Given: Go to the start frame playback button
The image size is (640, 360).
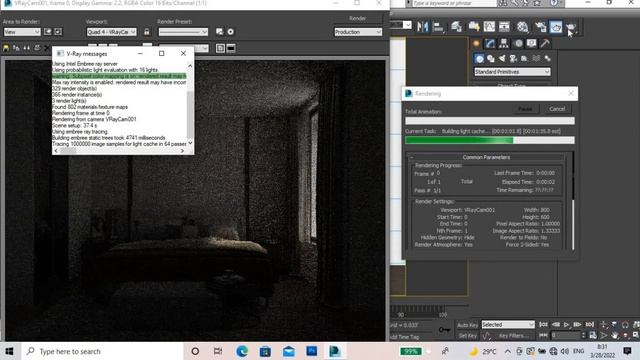Looking at the screenshot, I should point(543,325).
